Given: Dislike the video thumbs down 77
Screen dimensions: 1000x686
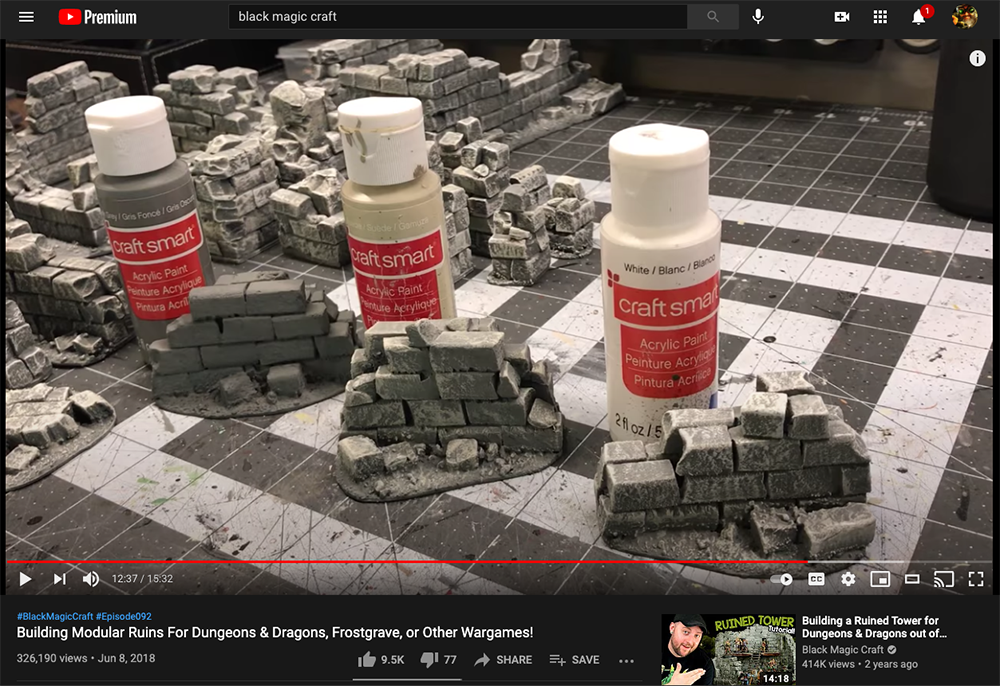Looking at the screenshot, I should coord(439,660).
